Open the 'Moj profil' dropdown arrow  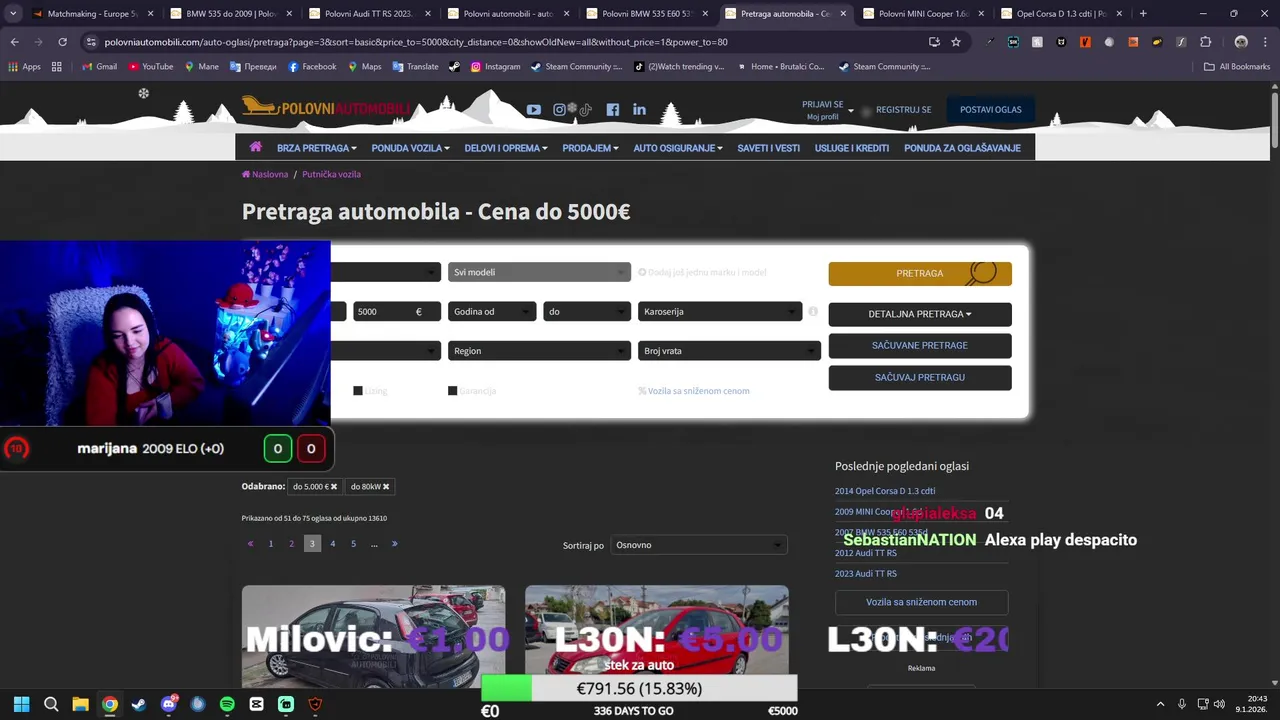851,111
